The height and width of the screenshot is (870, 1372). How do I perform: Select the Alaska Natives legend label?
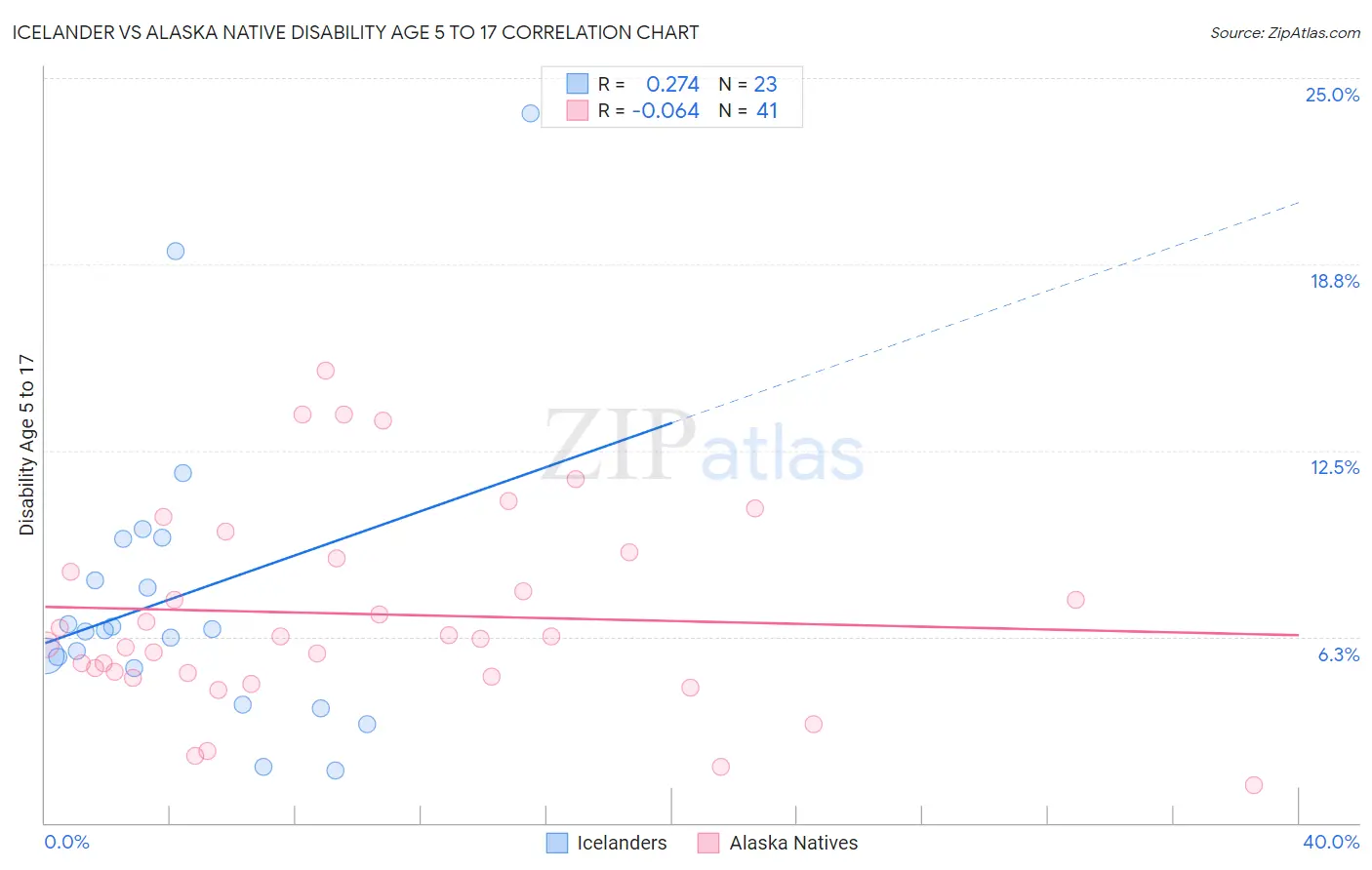tap(793, 843)
